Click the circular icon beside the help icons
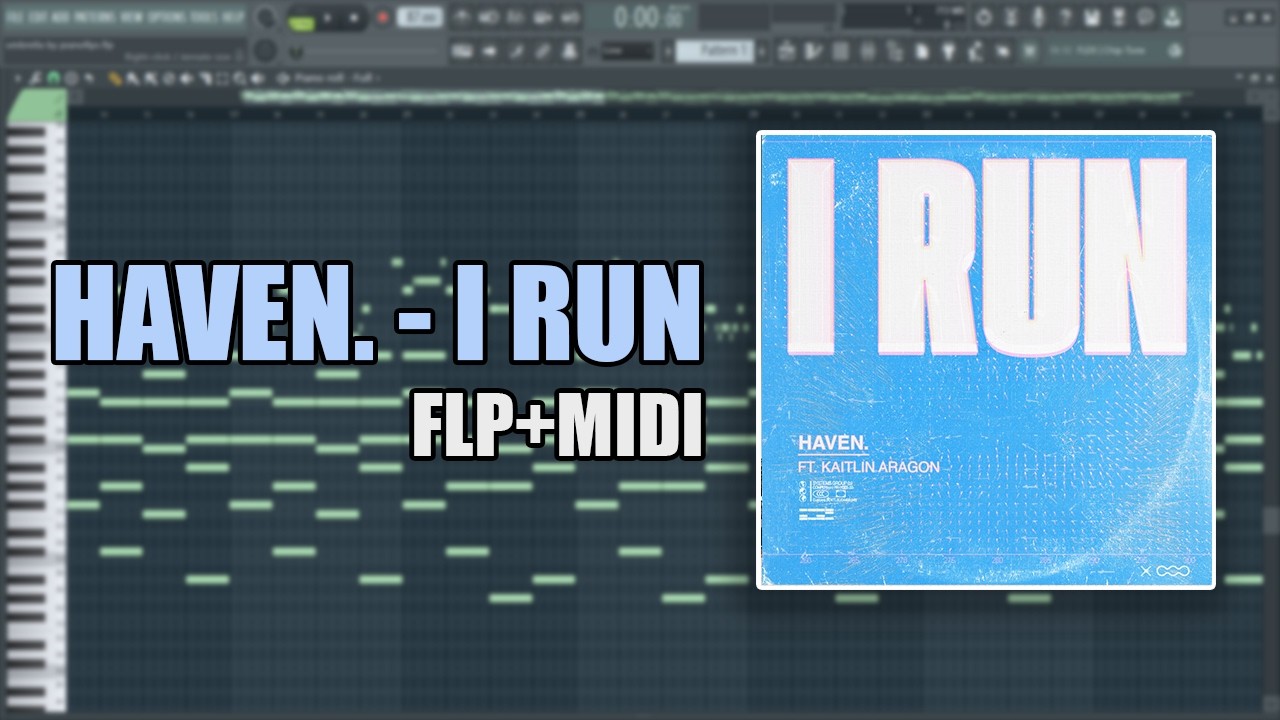Image resolution: width=1280 pixels, height=720 pixels. point(983,17)
